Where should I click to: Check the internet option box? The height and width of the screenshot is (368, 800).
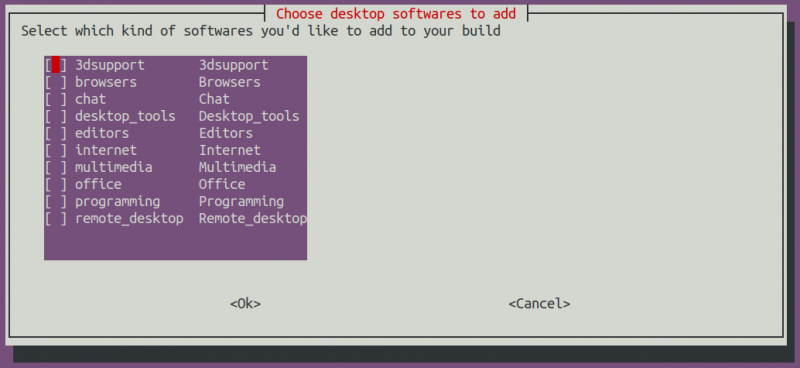click(x=56, y=150)
